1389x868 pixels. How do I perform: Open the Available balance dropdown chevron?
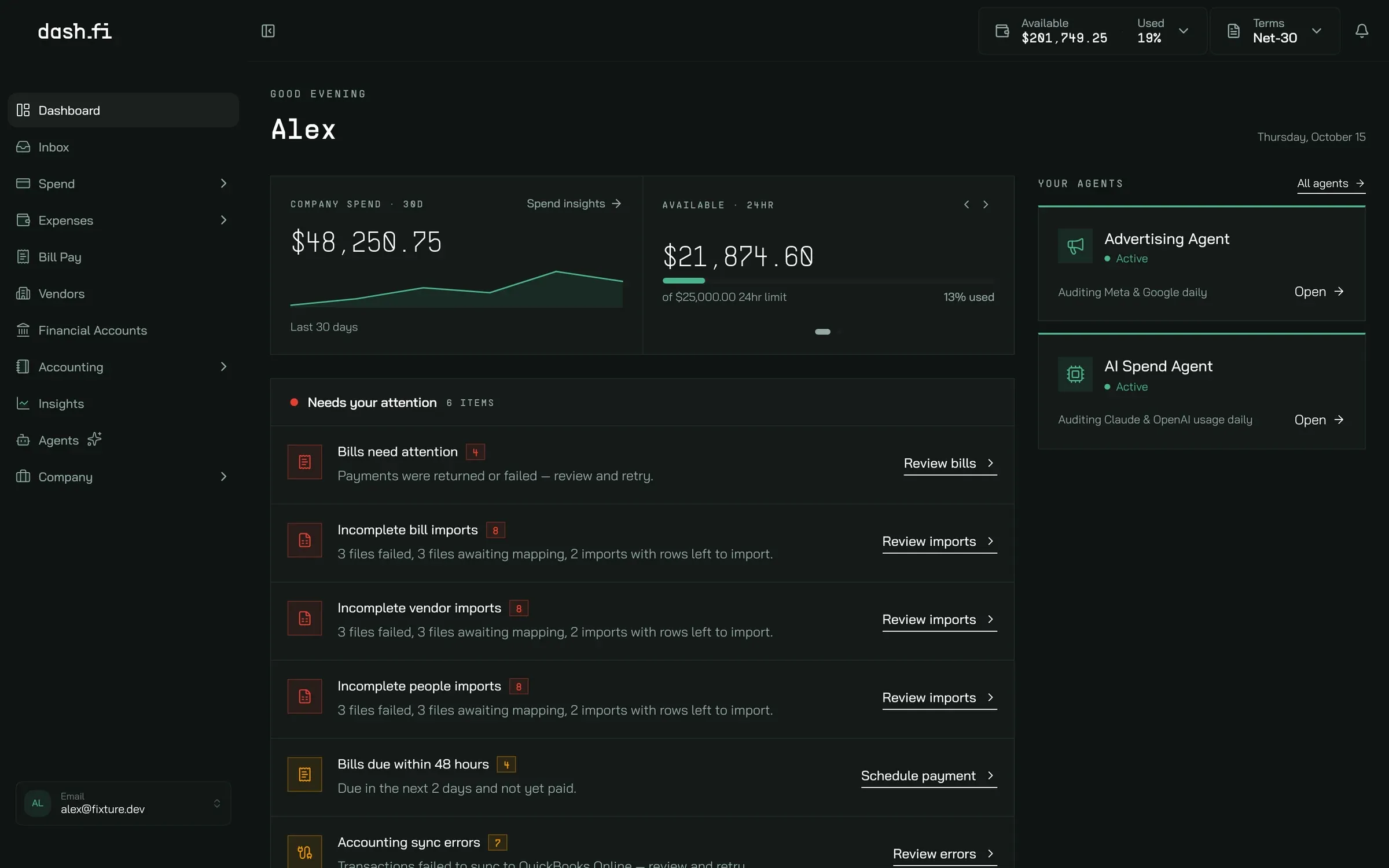(1184, 31)
